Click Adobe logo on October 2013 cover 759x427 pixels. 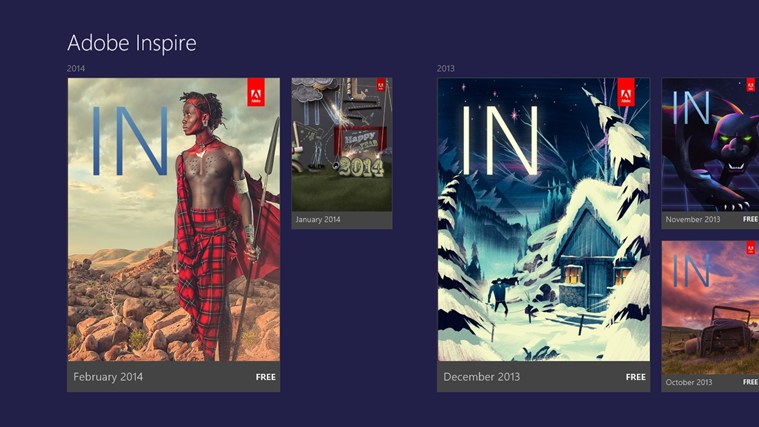pos(751,247)
